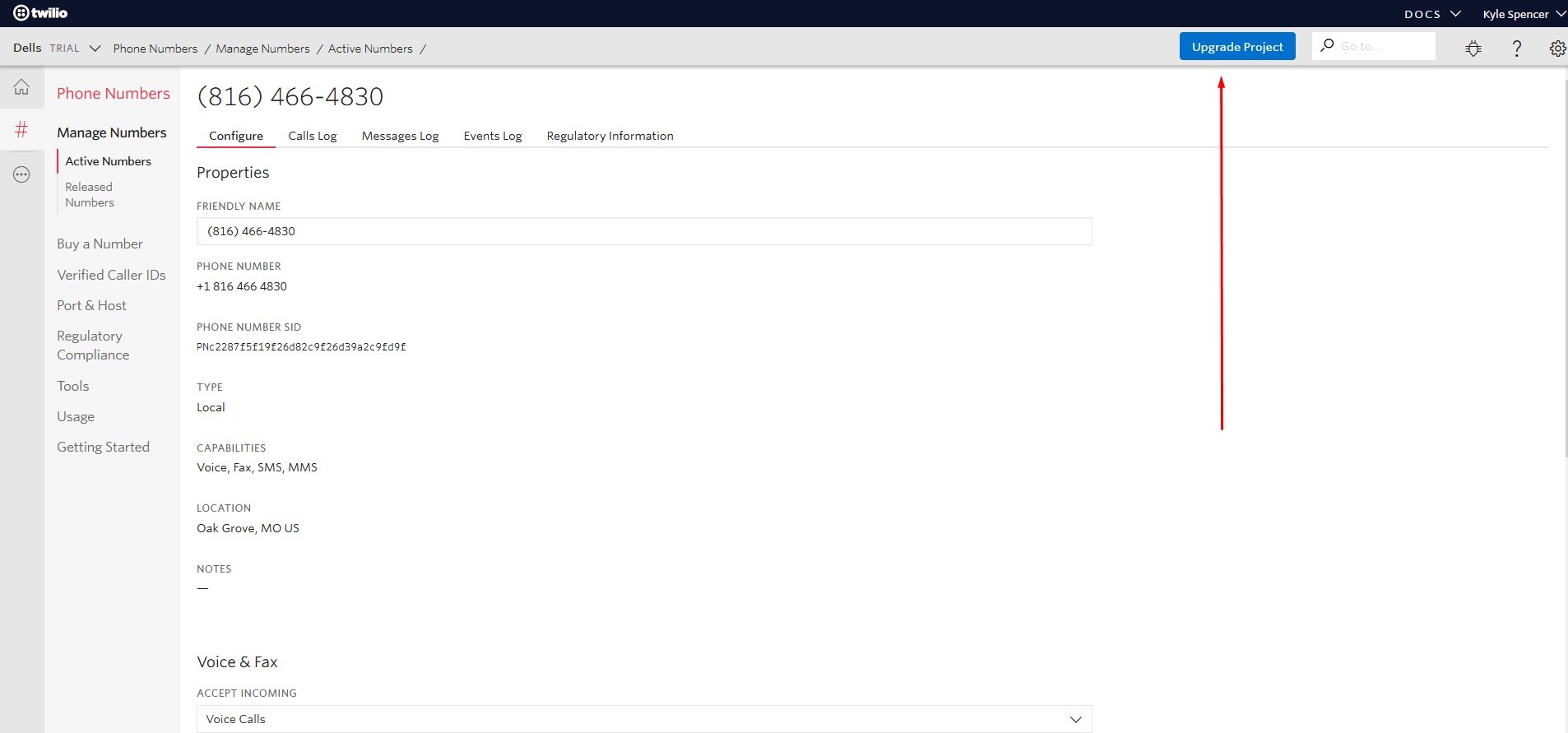The width and height of the screenshot is (1568, 733).
Task: Open the Accept Incoming Voice Calls dropdown
Action: point(643,719)
